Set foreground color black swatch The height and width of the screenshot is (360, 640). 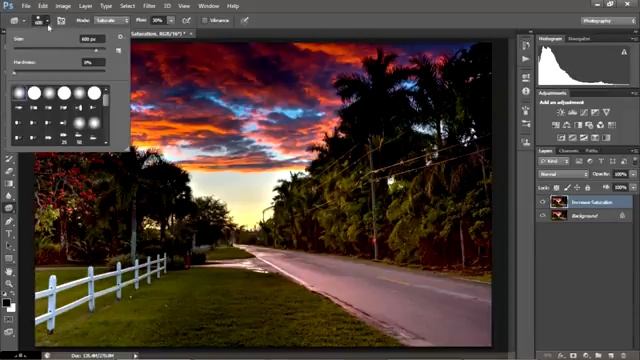tap(6, 303)
